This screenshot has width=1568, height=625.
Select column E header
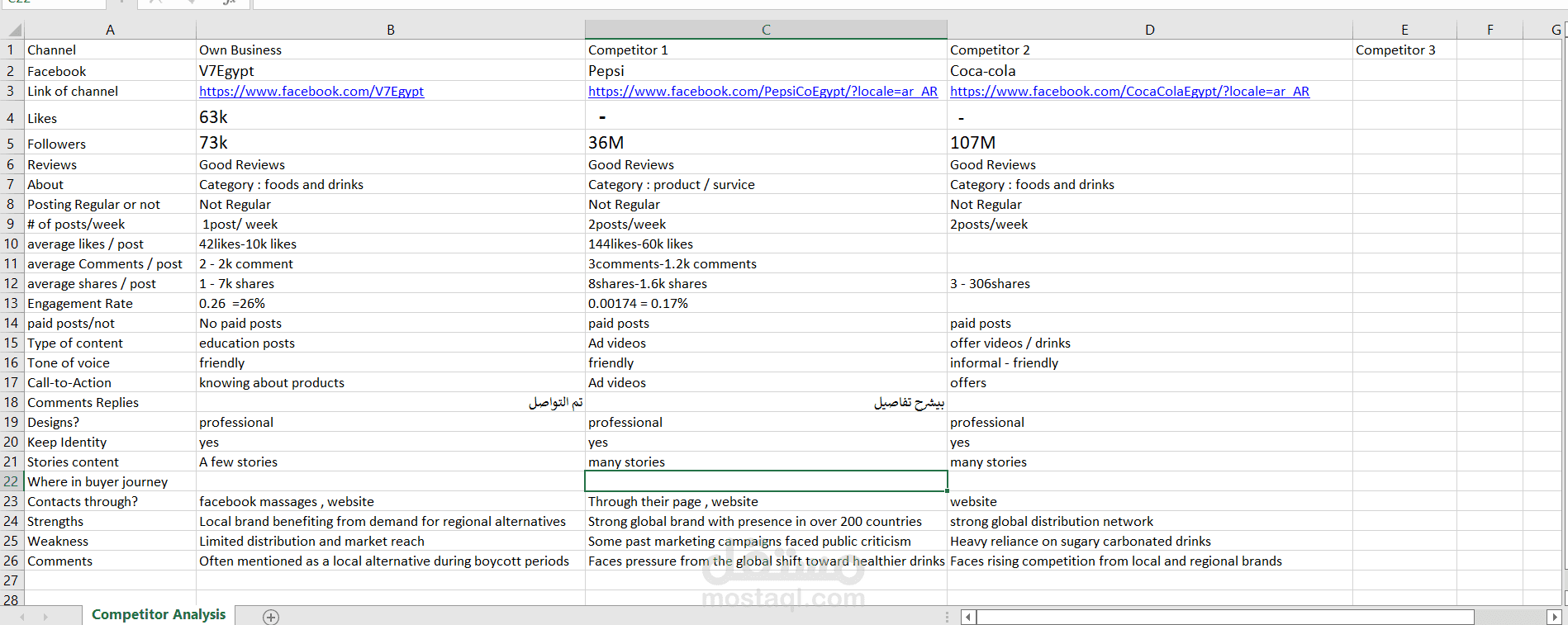(x=1404, y=30)
